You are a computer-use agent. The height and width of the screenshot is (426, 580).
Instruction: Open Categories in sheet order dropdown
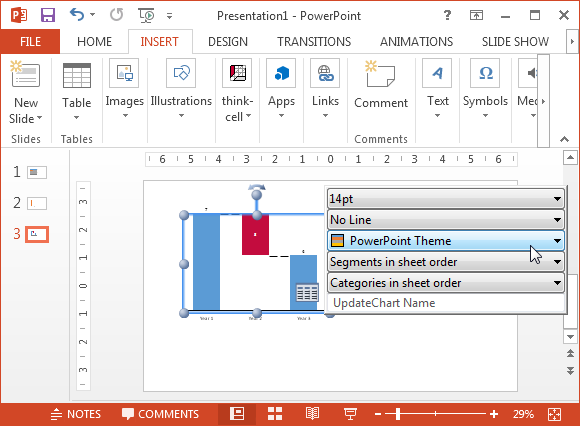pyautogui.click(x=445, y=283)
